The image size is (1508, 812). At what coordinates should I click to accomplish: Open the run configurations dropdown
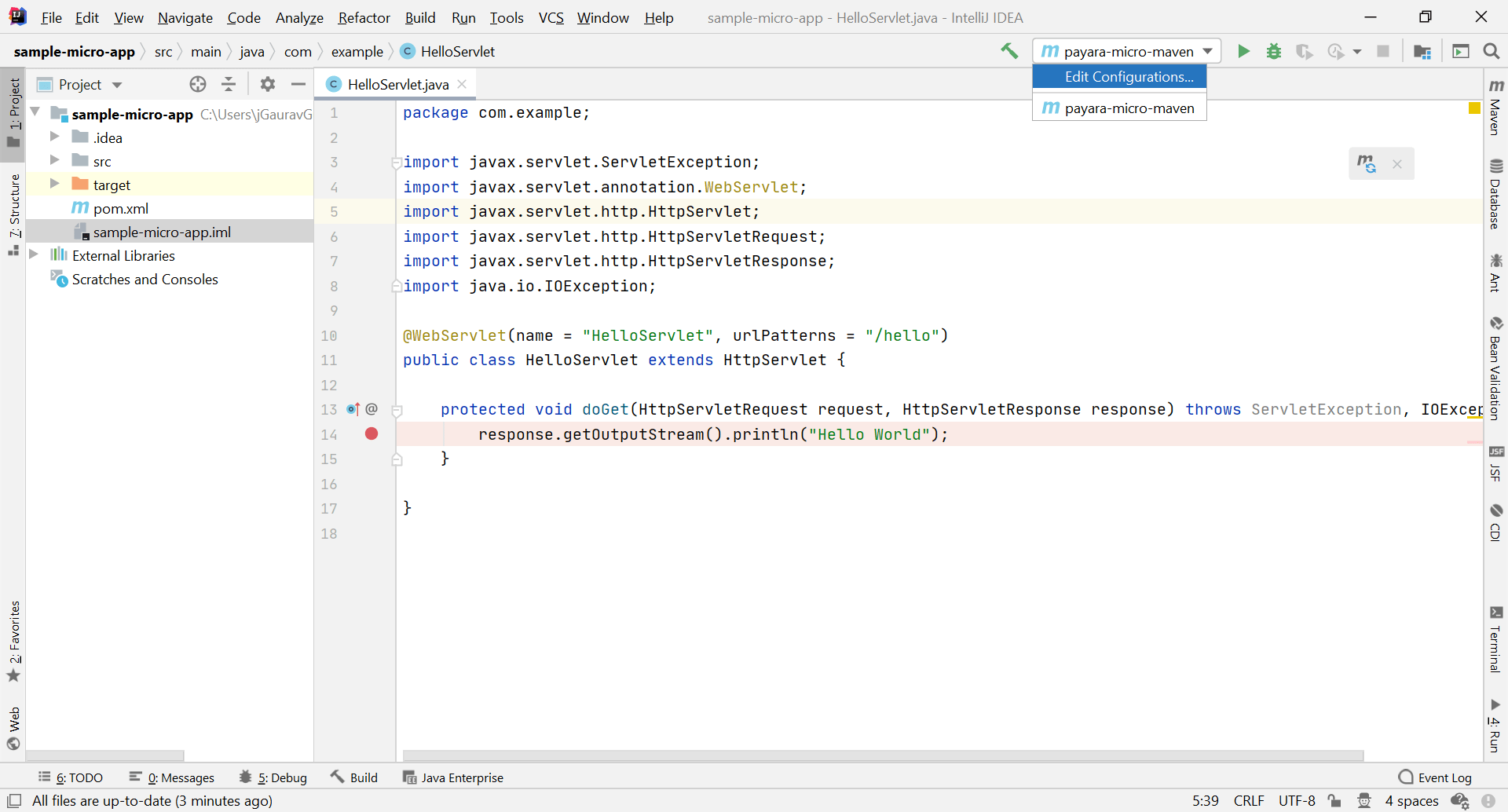click(x=1207, y=51)
